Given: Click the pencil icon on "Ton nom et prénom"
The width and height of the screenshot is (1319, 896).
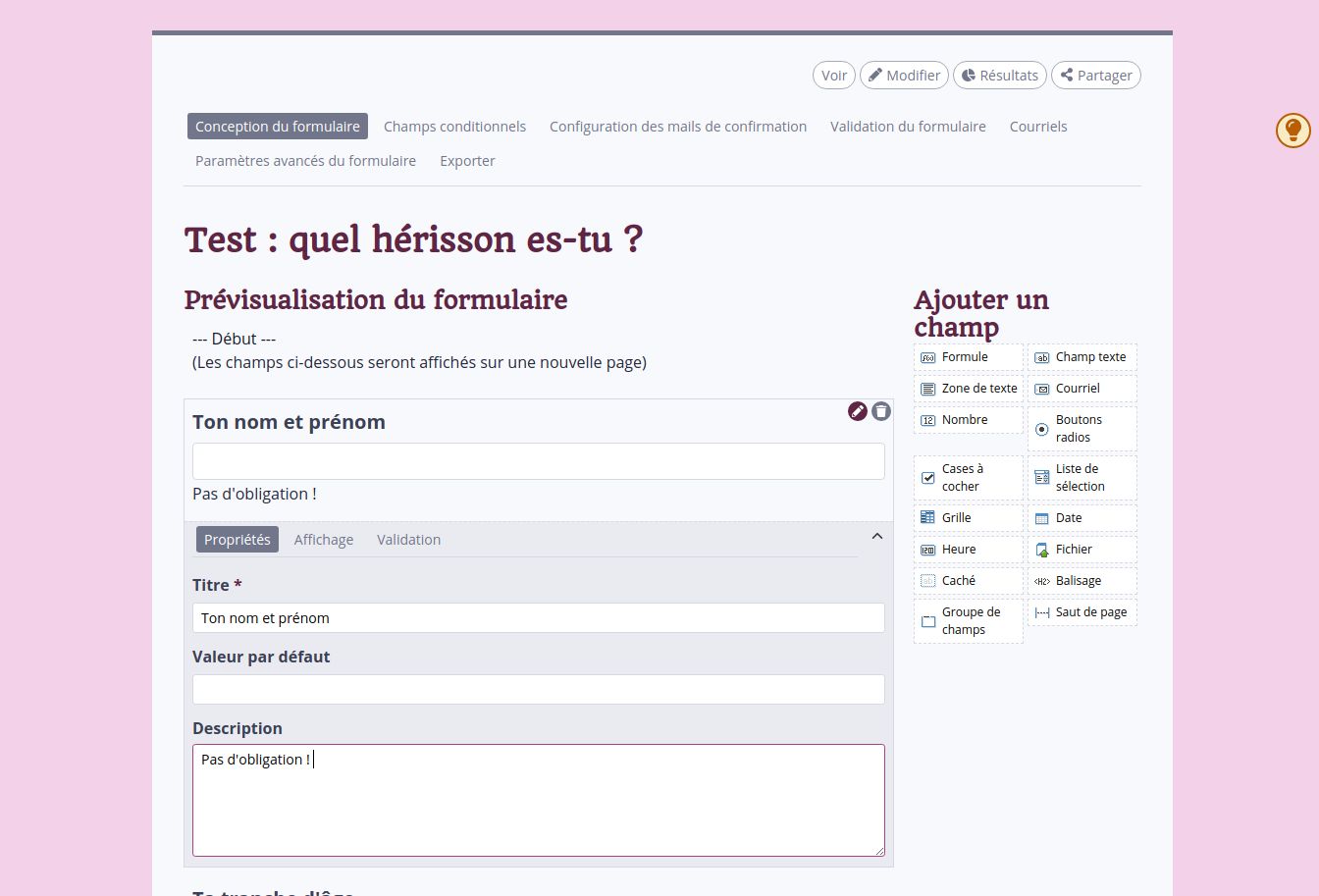Looking at the screenshot, I should pos(858,411).
